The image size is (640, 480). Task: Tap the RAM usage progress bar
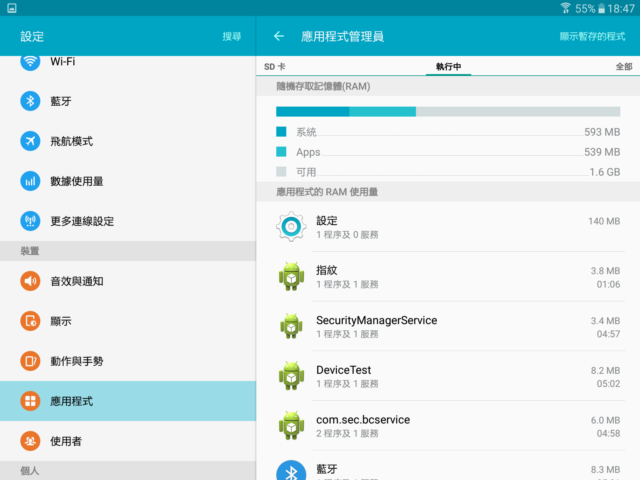coord(448,111)
